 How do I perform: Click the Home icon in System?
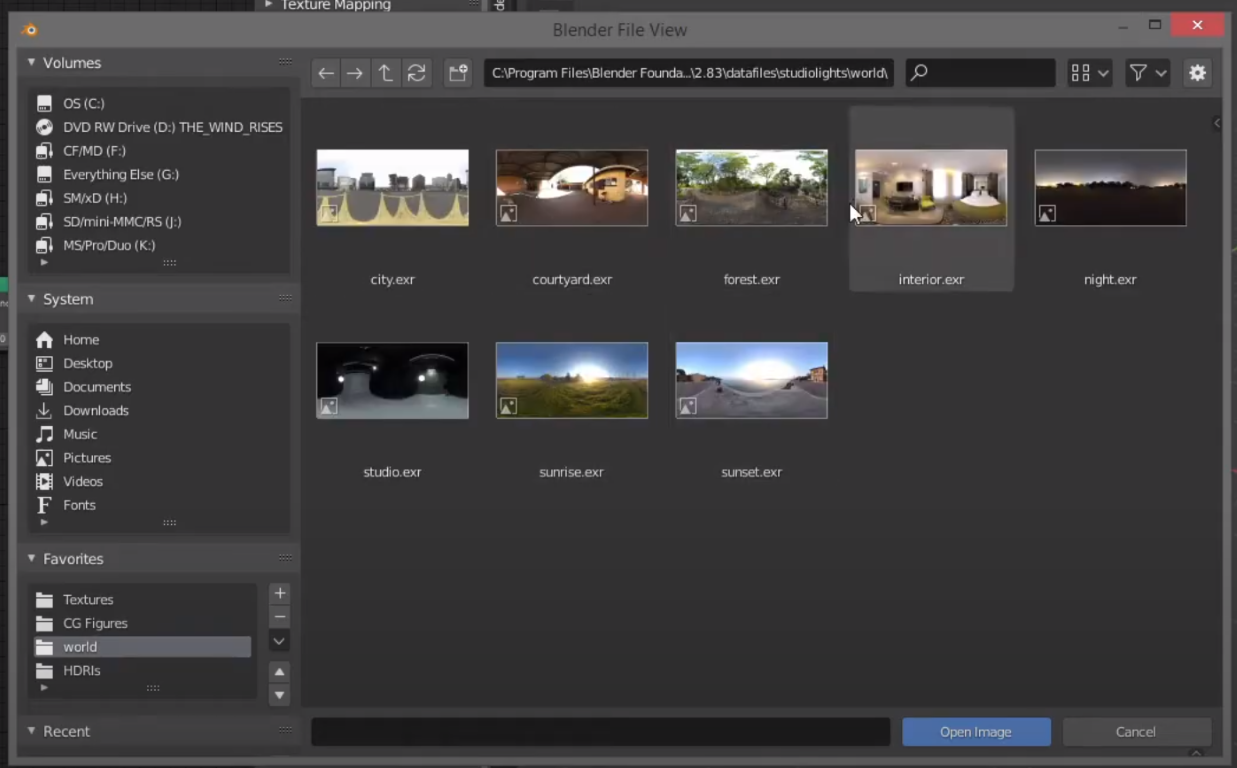[44, 340]
